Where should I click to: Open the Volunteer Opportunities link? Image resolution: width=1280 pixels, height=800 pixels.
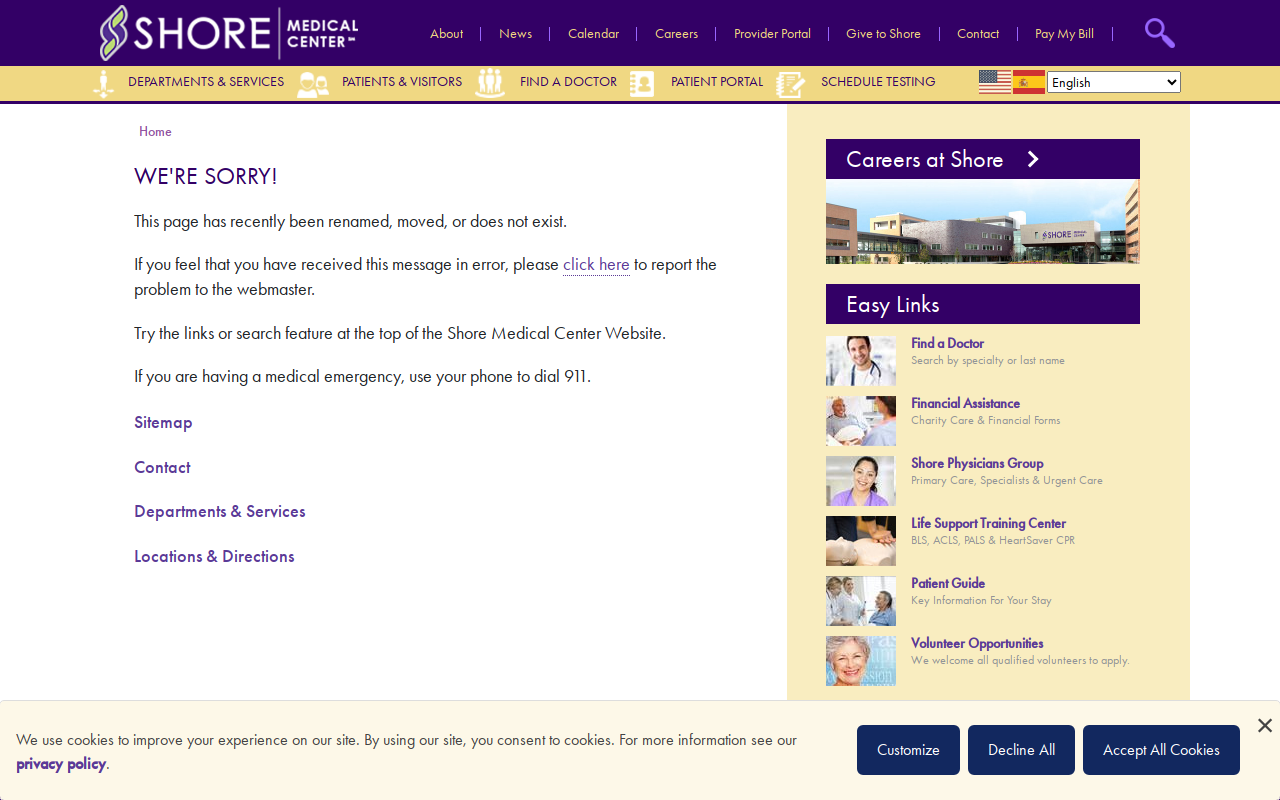point(977,643)
